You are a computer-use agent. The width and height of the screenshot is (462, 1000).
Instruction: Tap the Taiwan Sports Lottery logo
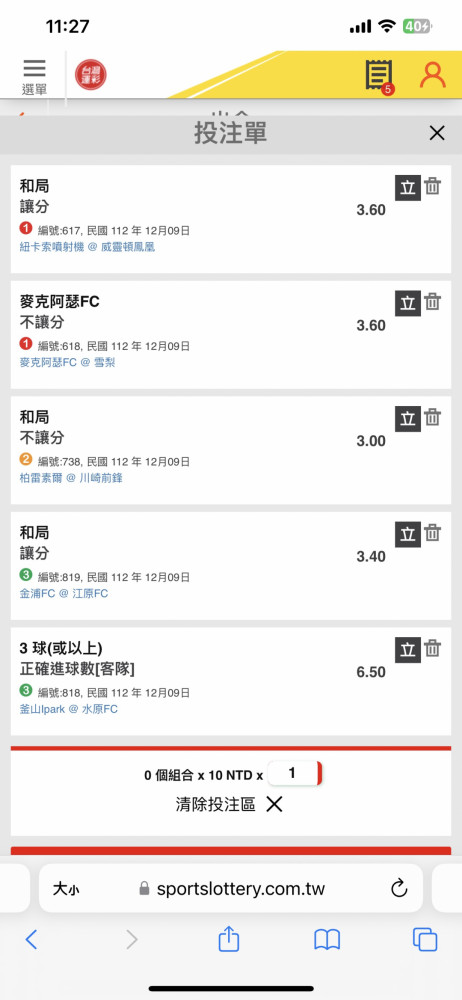(x=91, y=75)
